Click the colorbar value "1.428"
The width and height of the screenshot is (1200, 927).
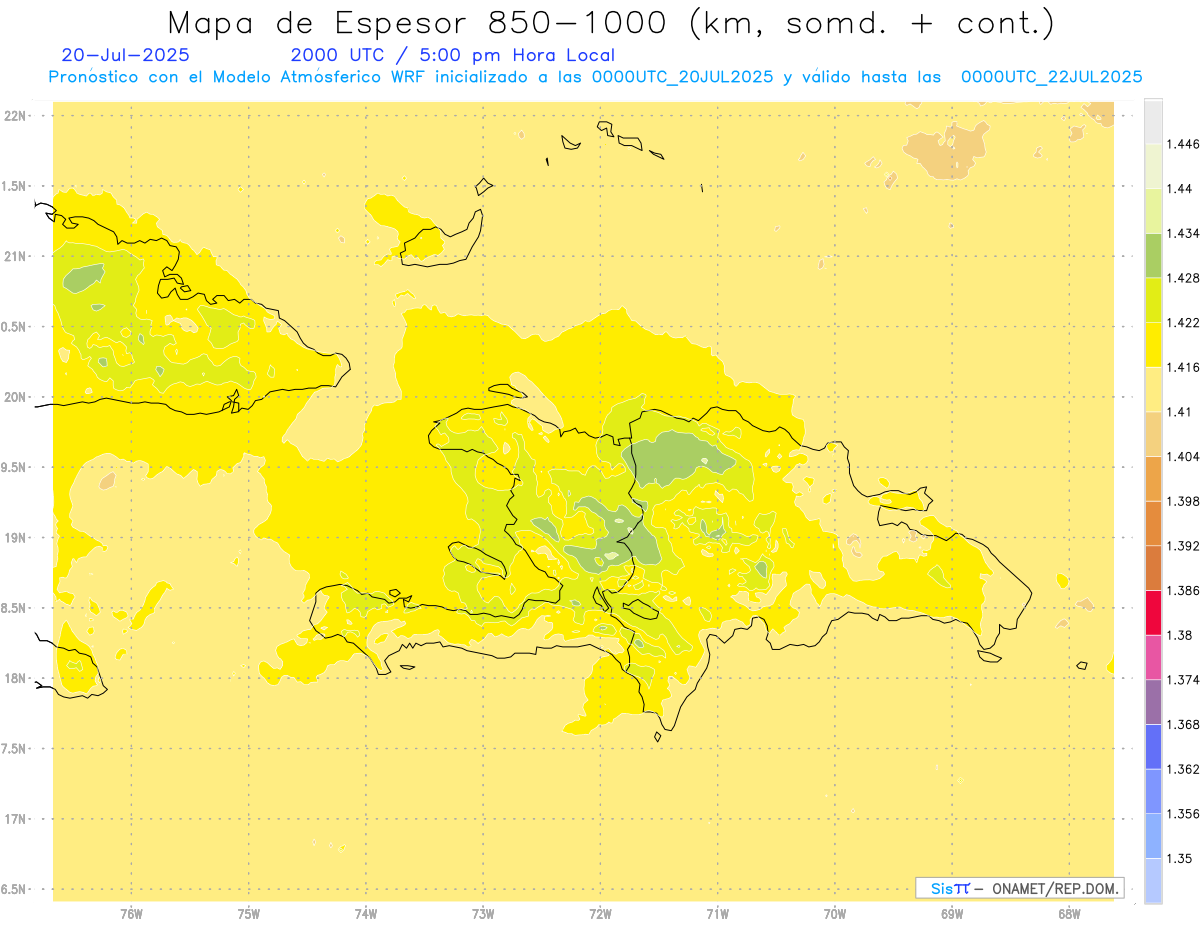click(x=1184, y=278)
